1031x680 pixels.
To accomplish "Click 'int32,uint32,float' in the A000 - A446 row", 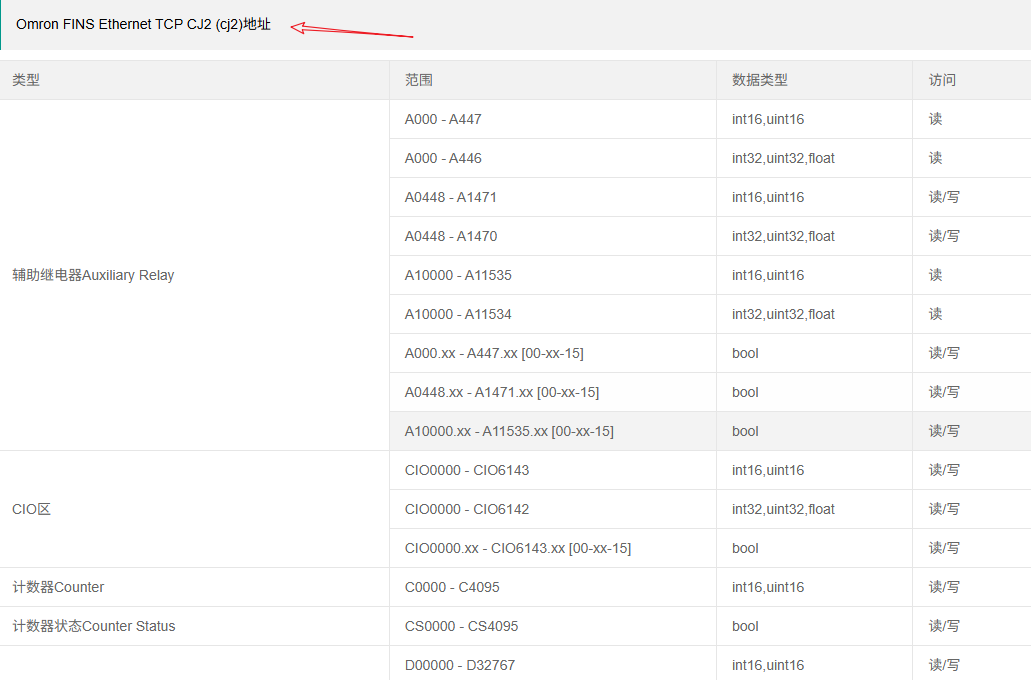I will coord(783,158).
